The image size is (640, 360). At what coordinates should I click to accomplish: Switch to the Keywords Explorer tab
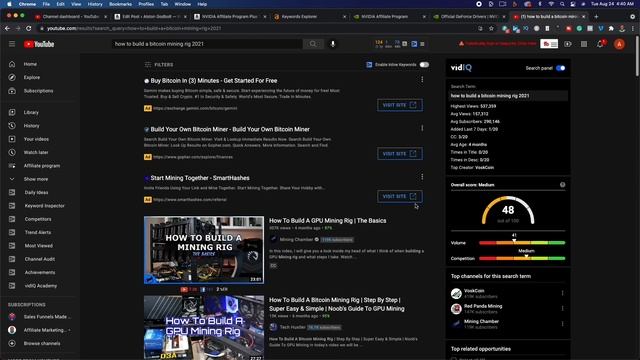coord(310,17)
